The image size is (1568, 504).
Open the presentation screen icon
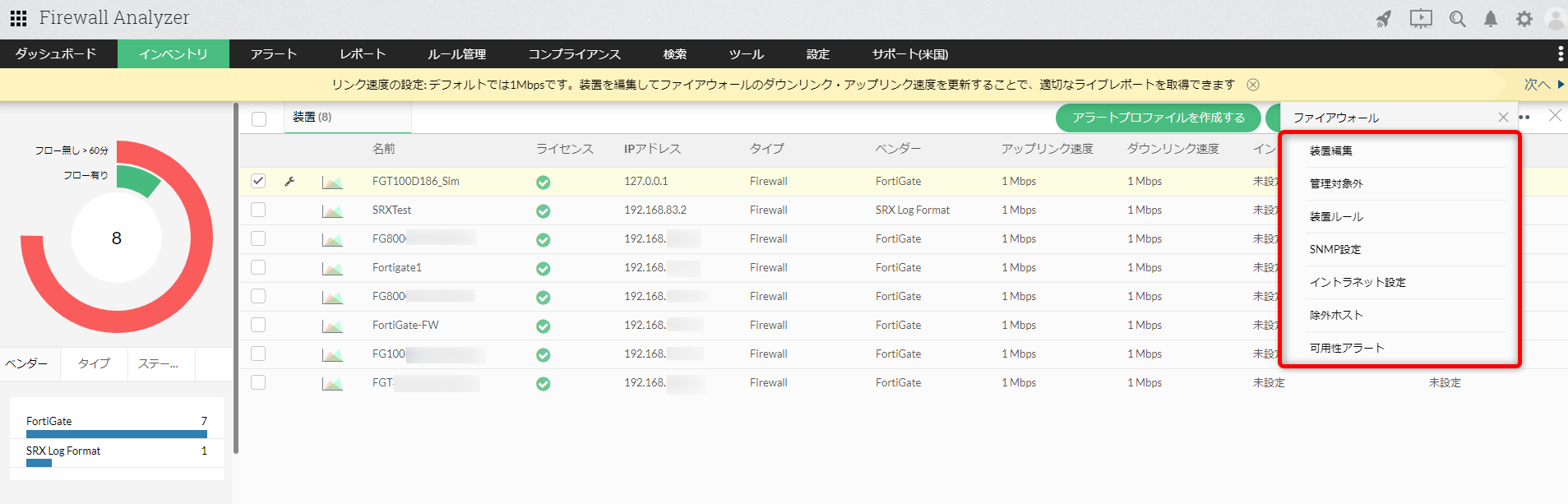coord(1420,19)
